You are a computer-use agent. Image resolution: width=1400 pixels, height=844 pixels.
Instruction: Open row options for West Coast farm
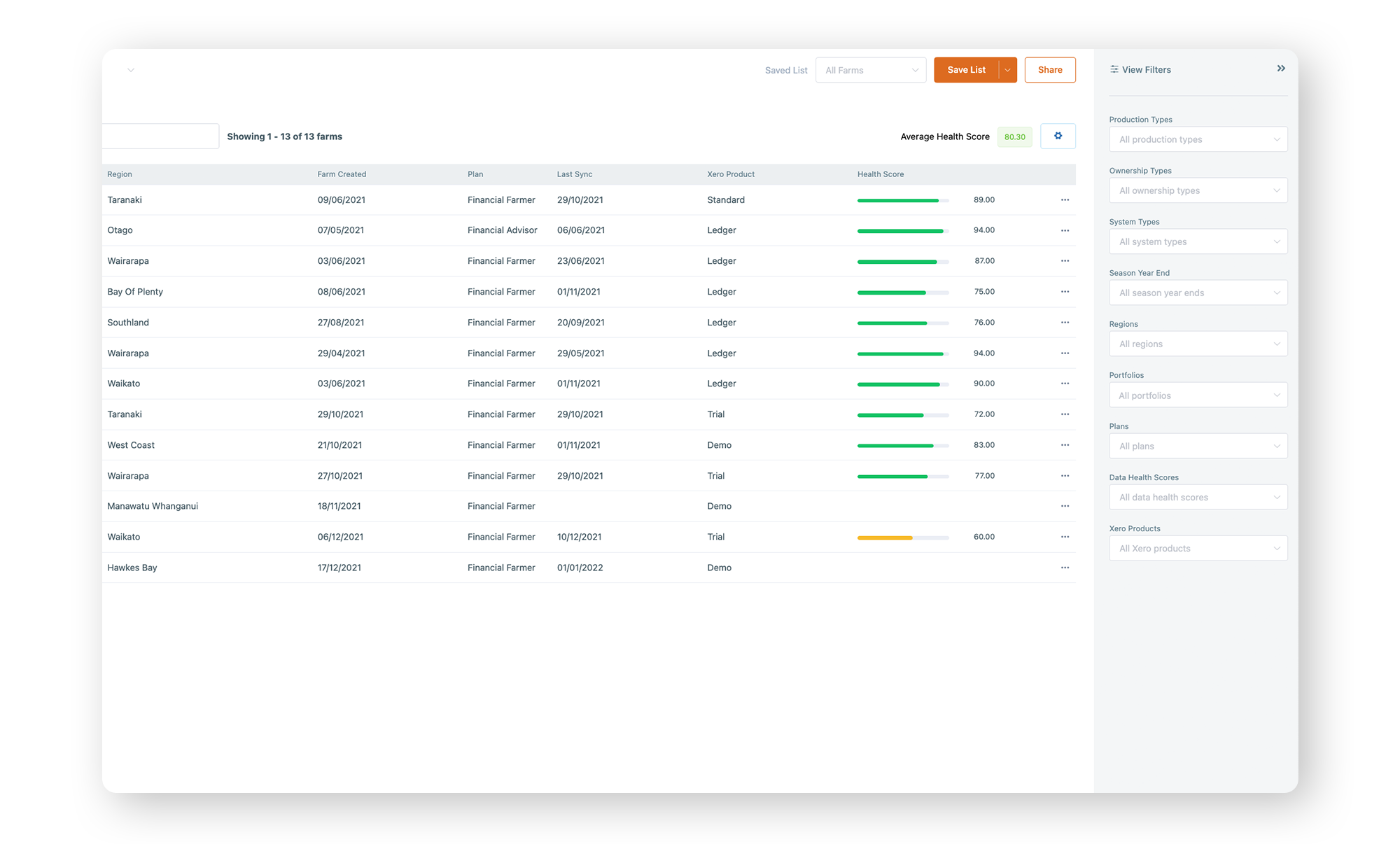(1065, 445)
